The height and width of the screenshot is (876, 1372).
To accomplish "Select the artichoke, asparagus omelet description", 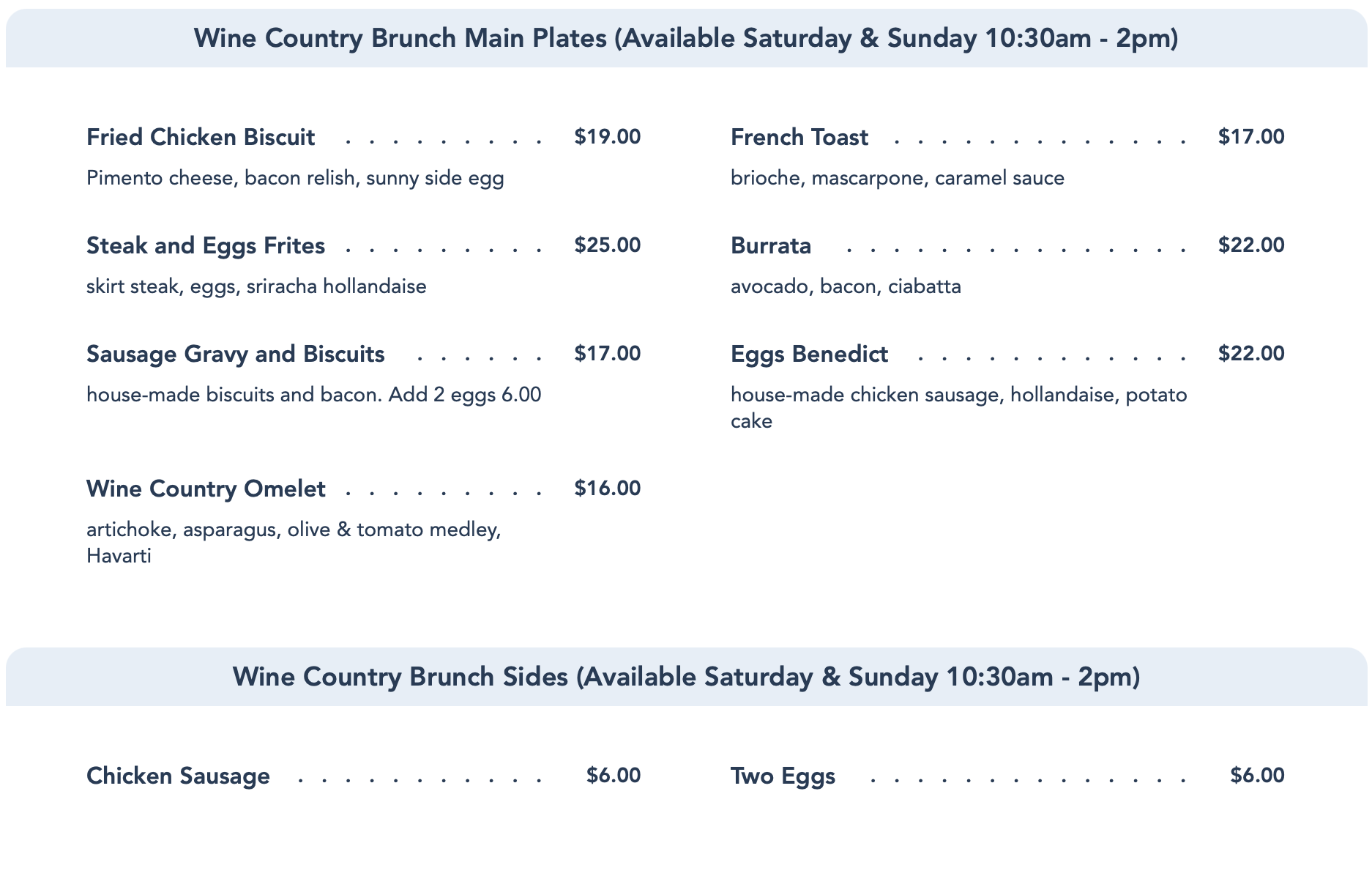I will [x=294, y=530].
